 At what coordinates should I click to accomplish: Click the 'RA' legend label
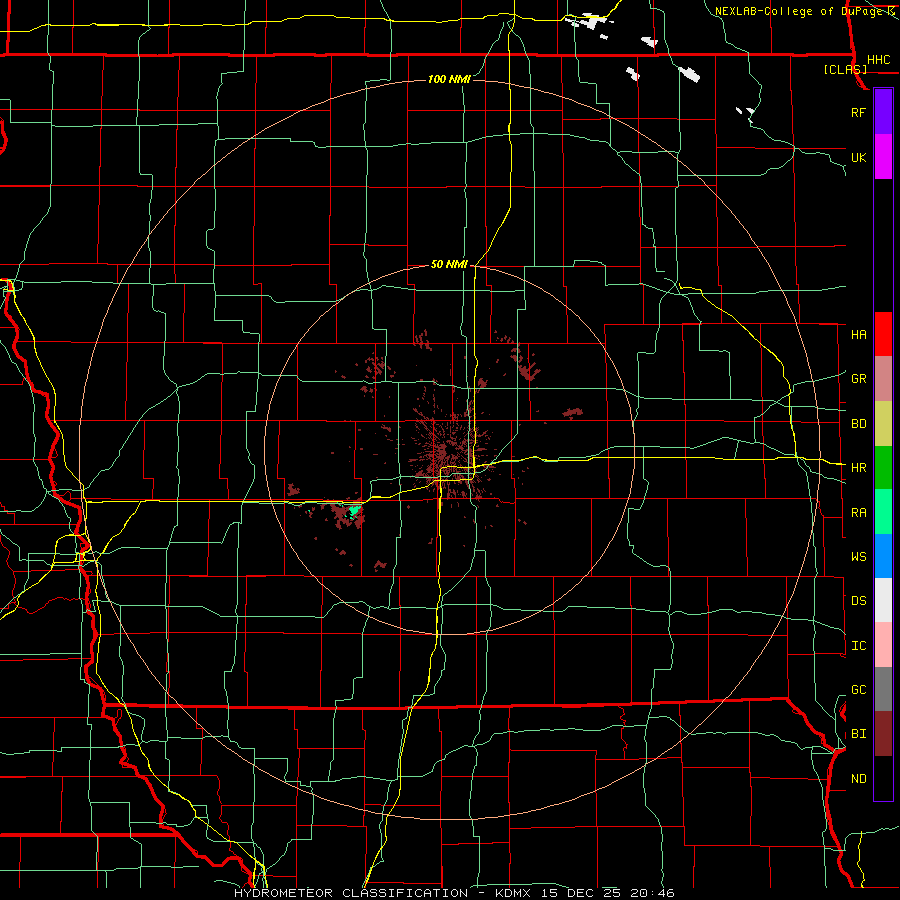[x=858, y=513]
